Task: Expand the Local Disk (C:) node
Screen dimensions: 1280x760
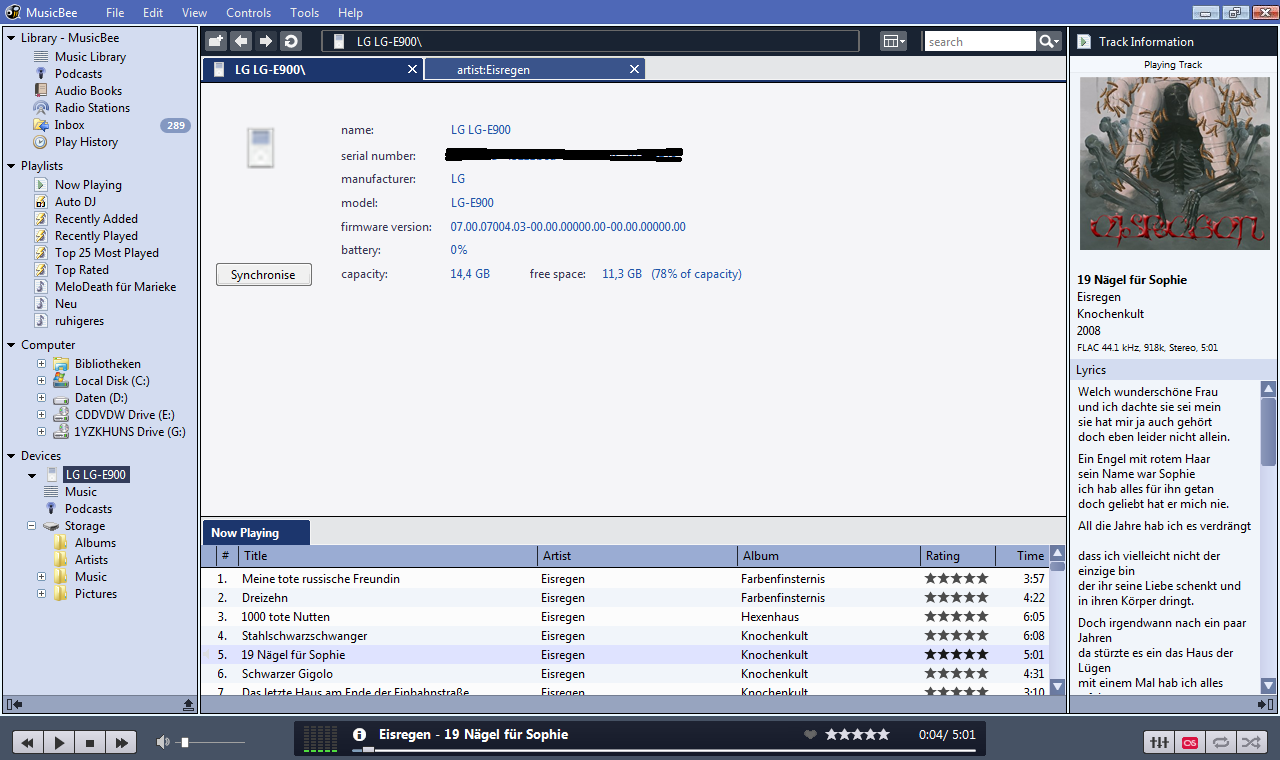Action: pyautogui.click(x=41, y=381)
